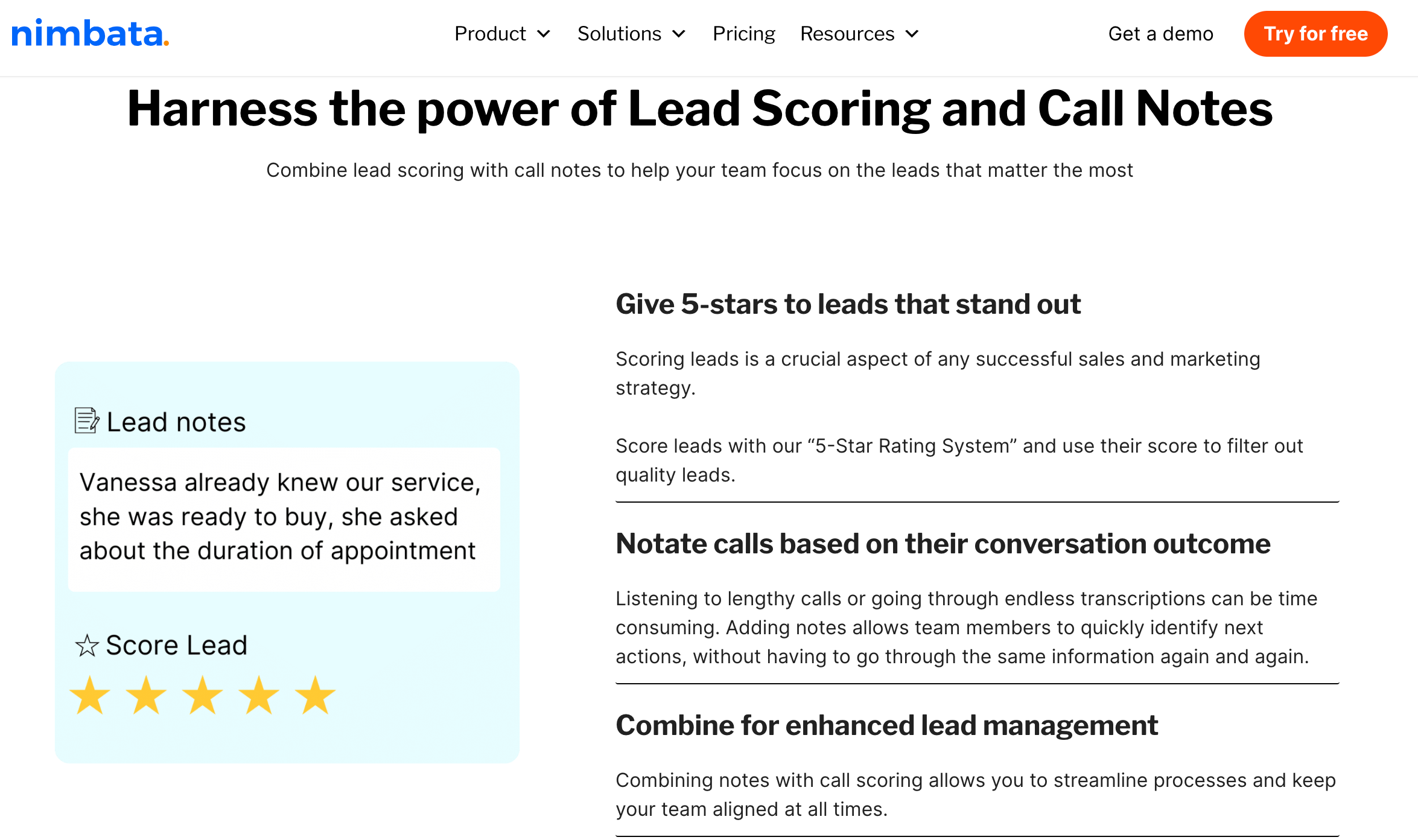Click the Try for free button
The height and width of the screenshot is (840, 1418).
tap(1316, 33)
